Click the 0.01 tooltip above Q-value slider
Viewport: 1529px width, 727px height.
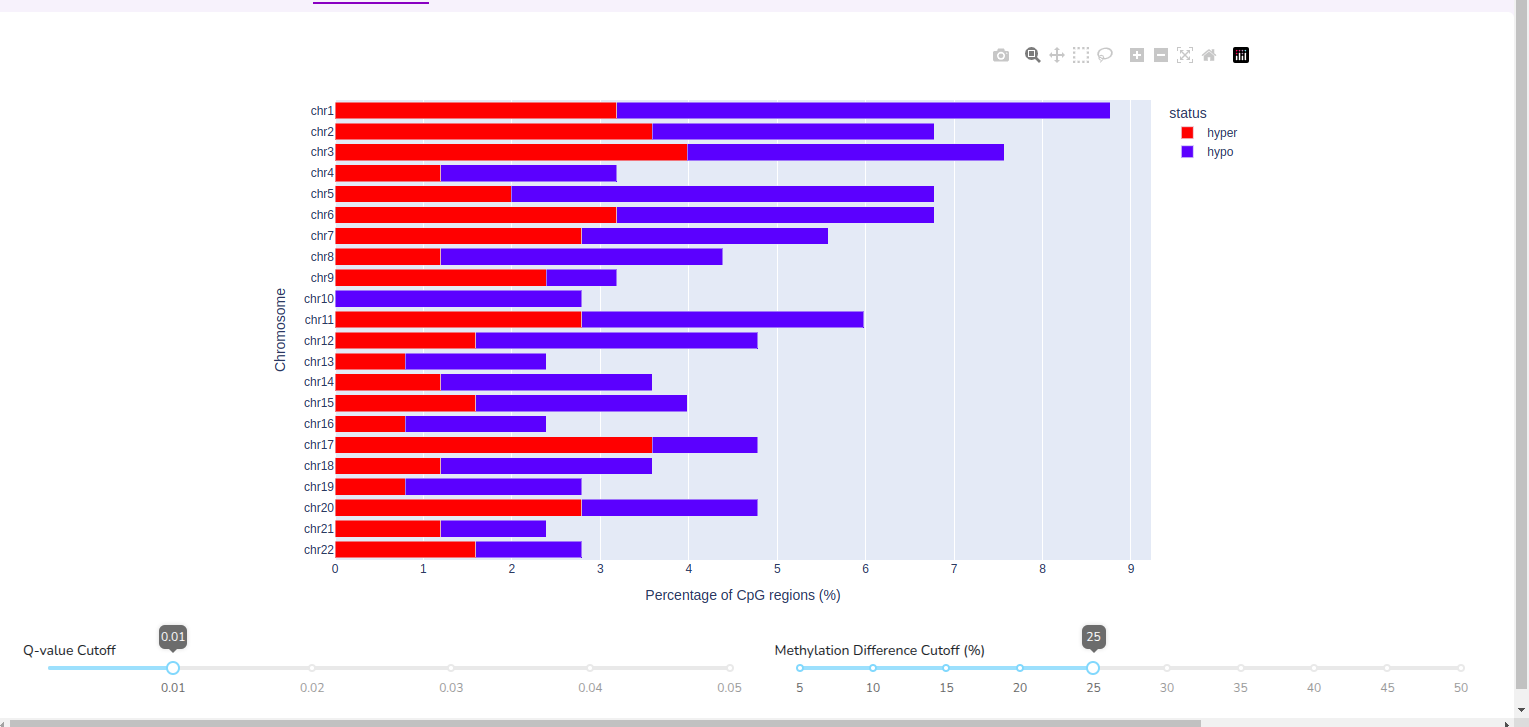pyautogui.click(x=173, y=637)
